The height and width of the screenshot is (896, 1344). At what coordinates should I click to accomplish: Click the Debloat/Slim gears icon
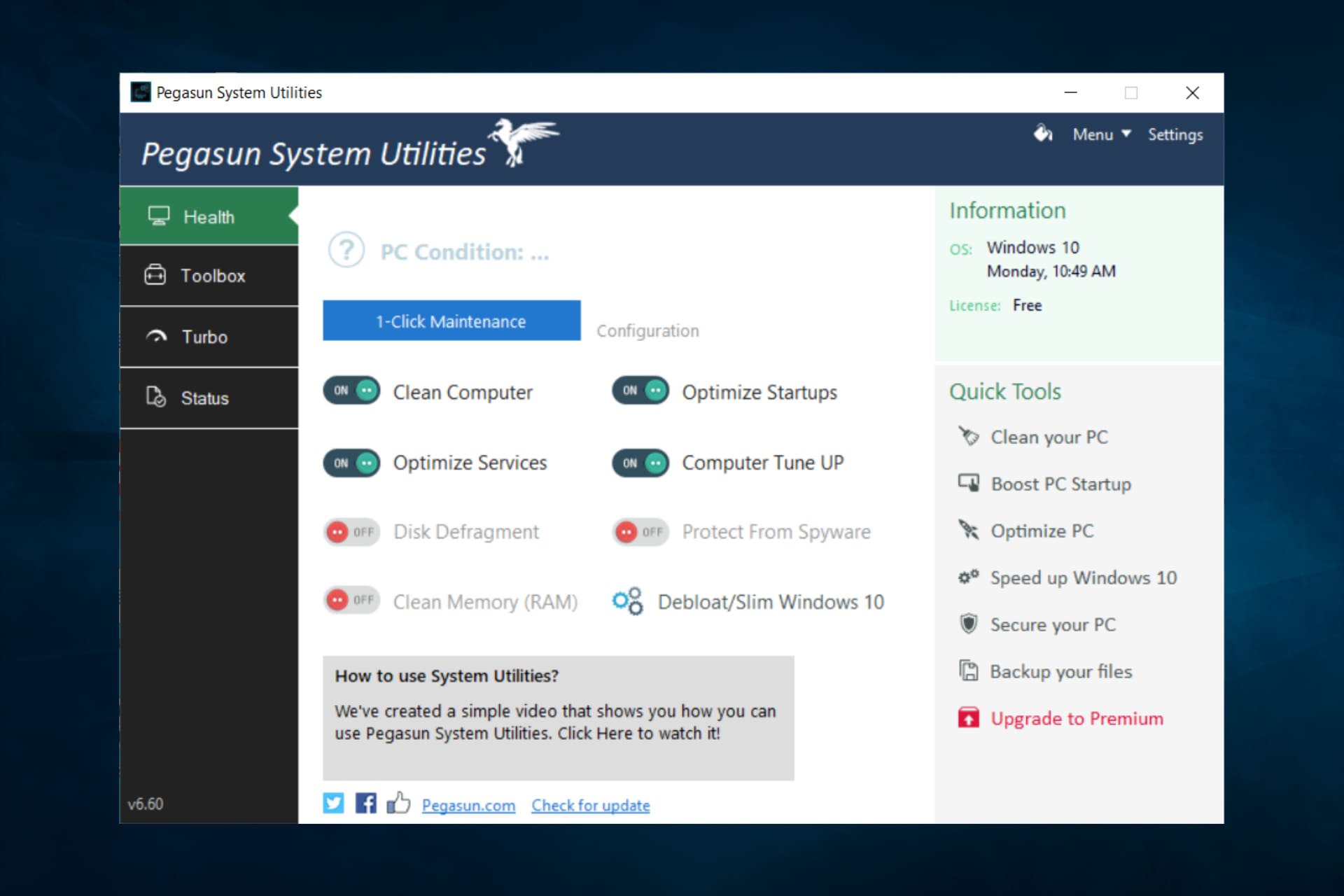(x=628, y=601)
